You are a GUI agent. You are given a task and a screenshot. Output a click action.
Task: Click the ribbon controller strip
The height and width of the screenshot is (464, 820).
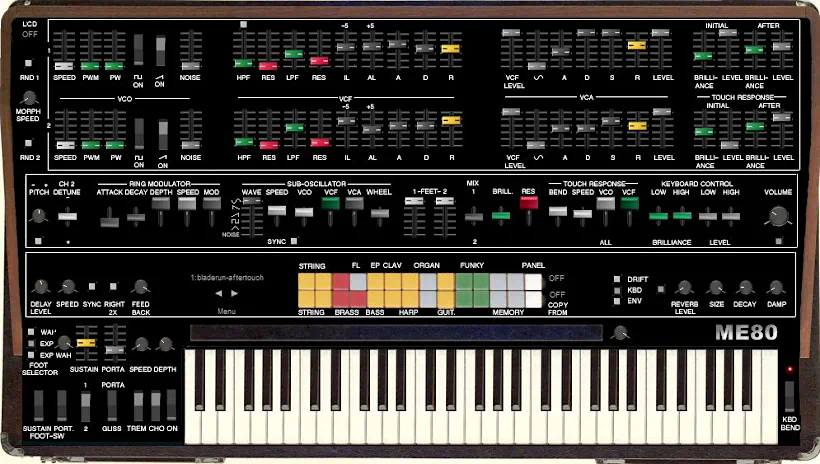click(x=396, y=333)
